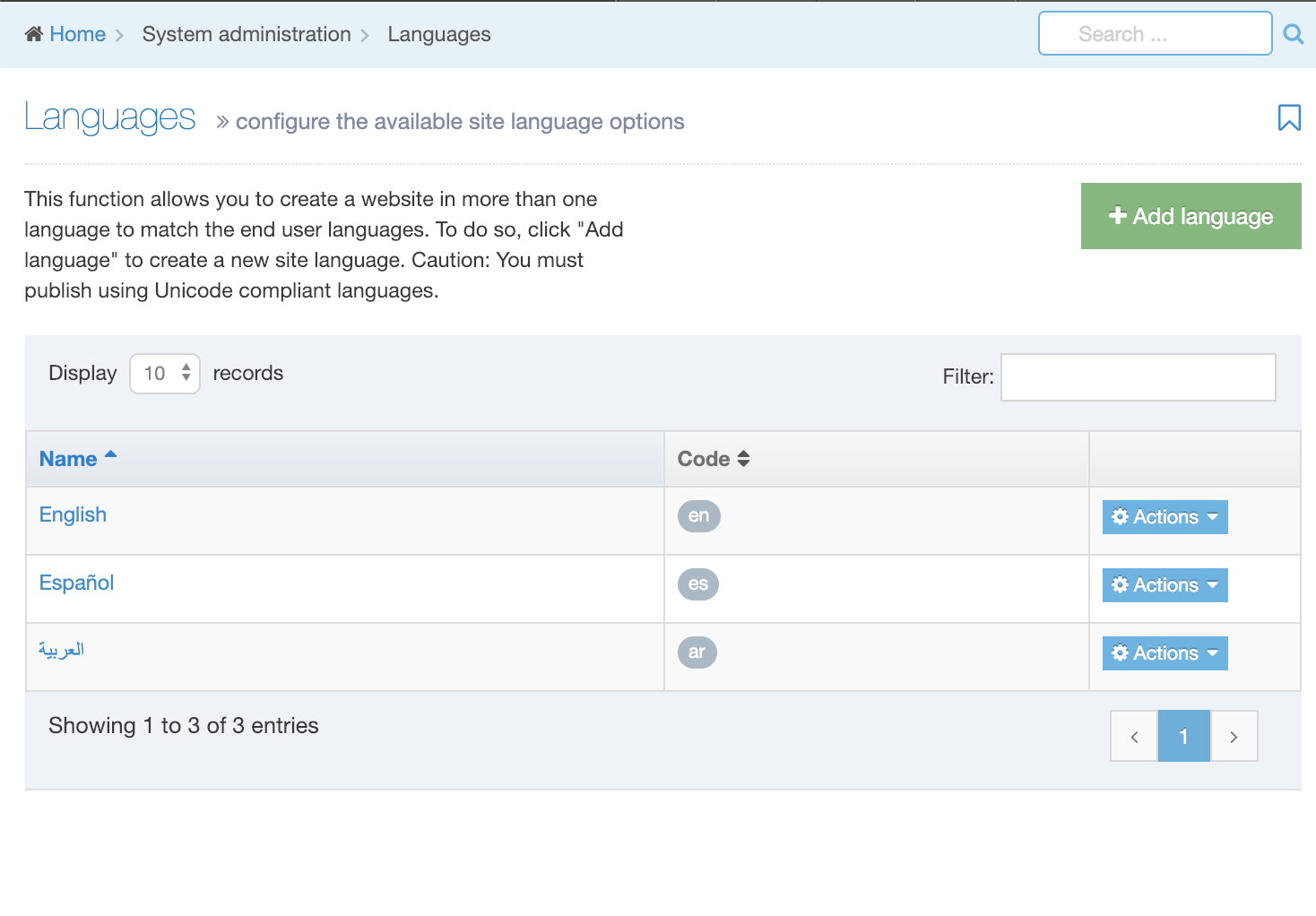Click into the top Search box
This screenshot has width=1316, height=916.
[1154, 34]
